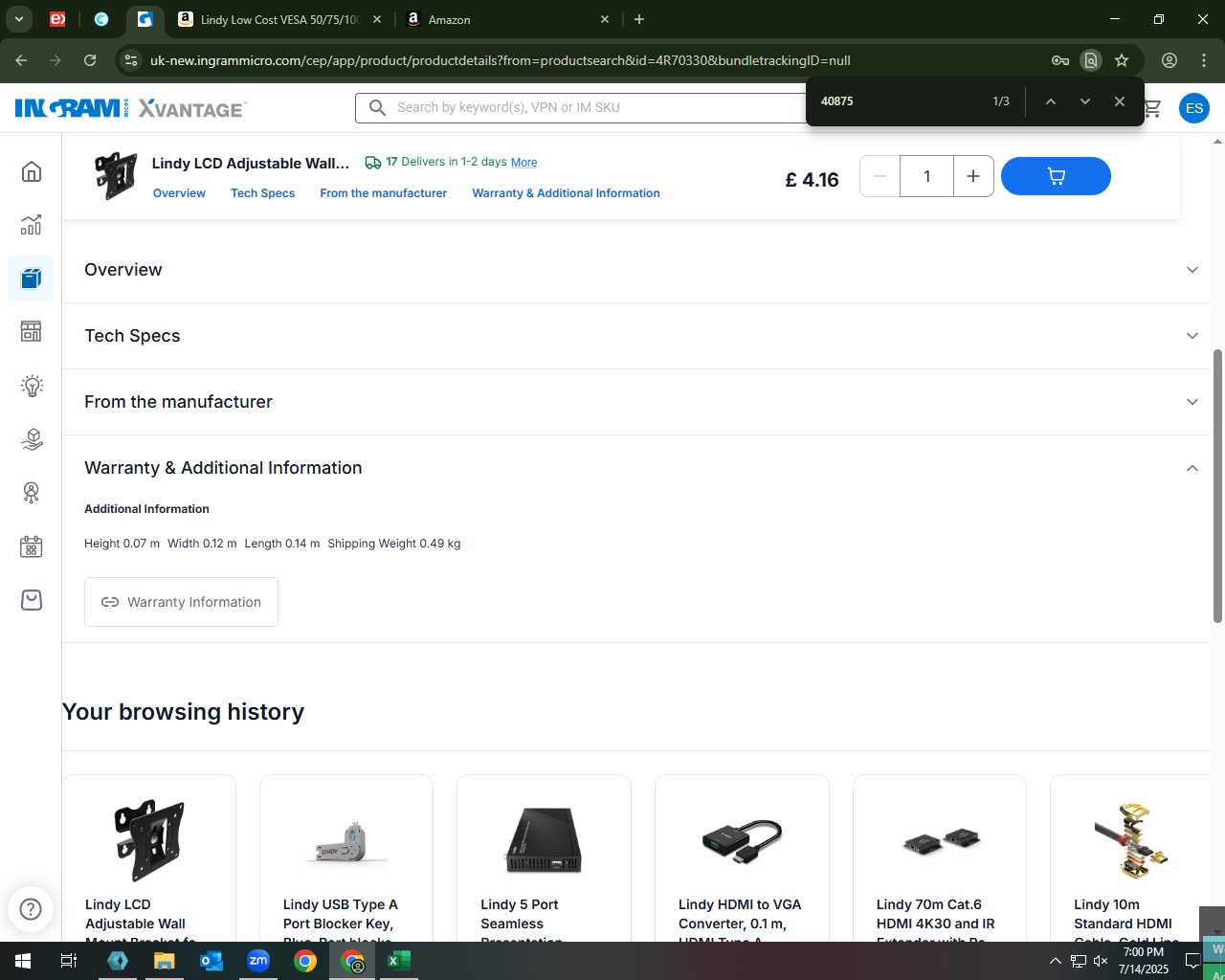The image size is (1225, 980).
Task: Open Lindy 10m Standard HDMI cable card
Action: 1130,857
